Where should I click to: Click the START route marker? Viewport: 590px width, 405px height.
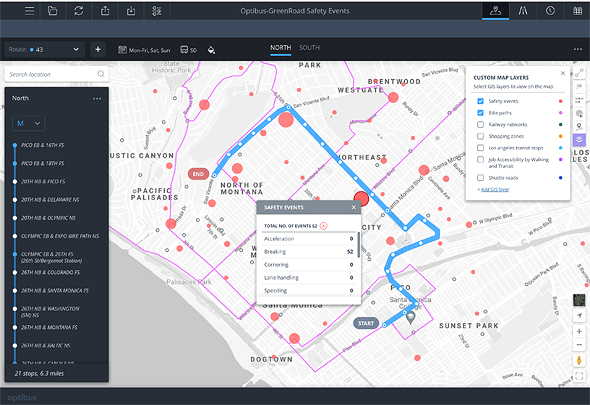(366, 323)
